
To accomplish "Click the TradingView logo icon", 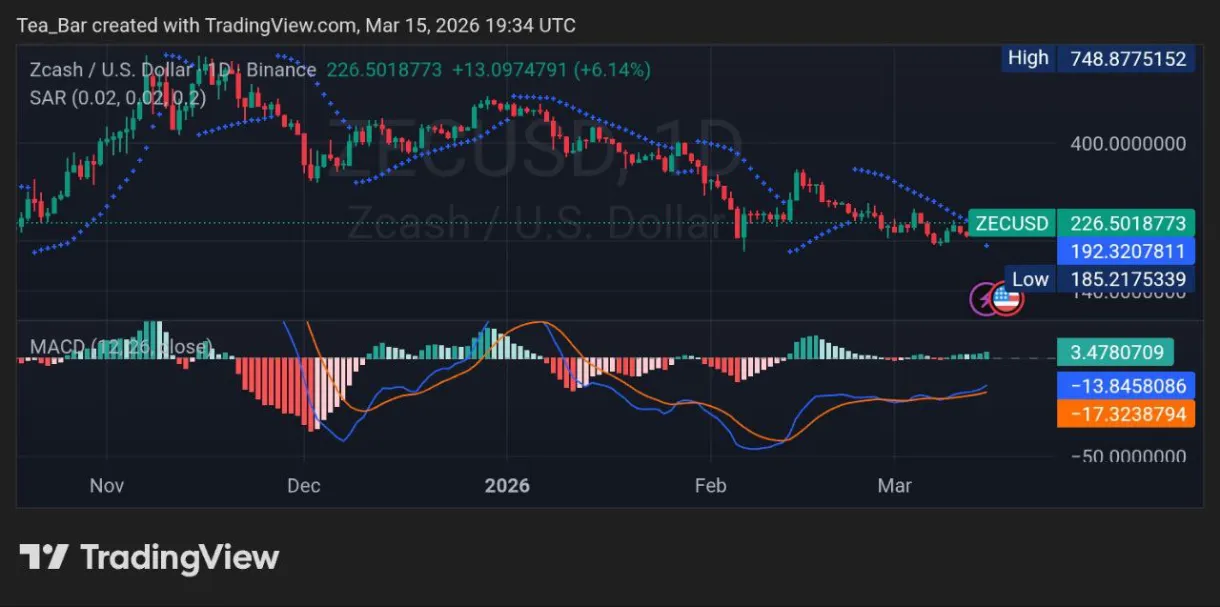I will [x=44, y=557].
